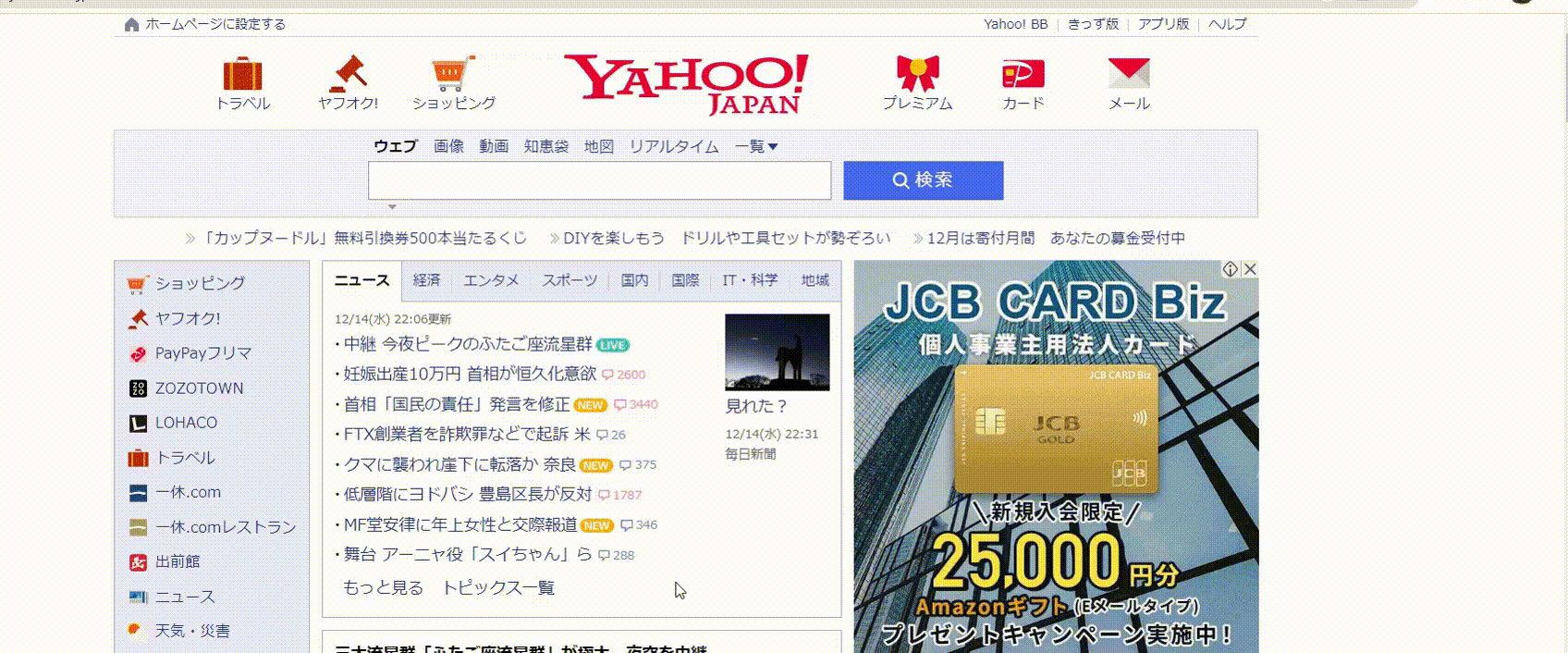Select the 地図 search tab
Viewport: 1568px width, 653px height.
(599, 146)
